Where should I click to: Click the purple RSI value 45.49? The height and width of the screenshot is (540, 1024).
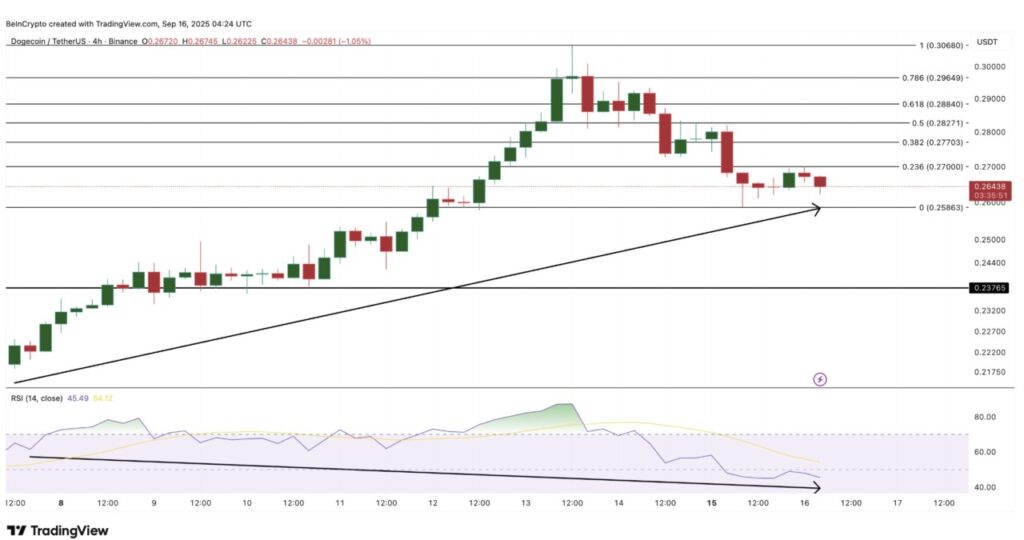point(77,398)
